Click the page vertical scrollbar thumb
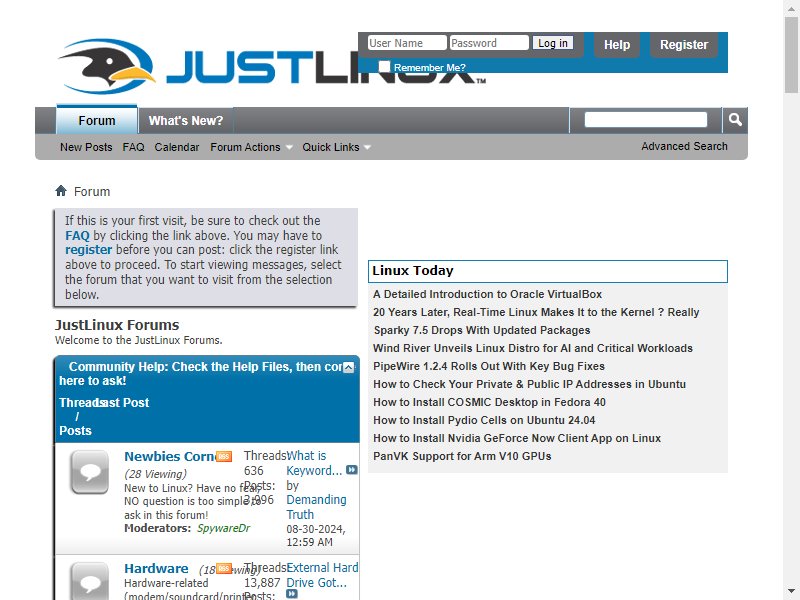Image resolution: width=800 pixels, height=600 pixels. (791, 55)
